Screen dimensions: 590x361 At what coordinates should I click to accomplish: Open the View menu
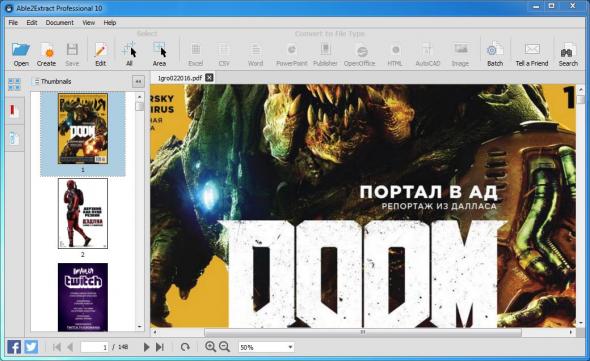click(x=89, y=23)
